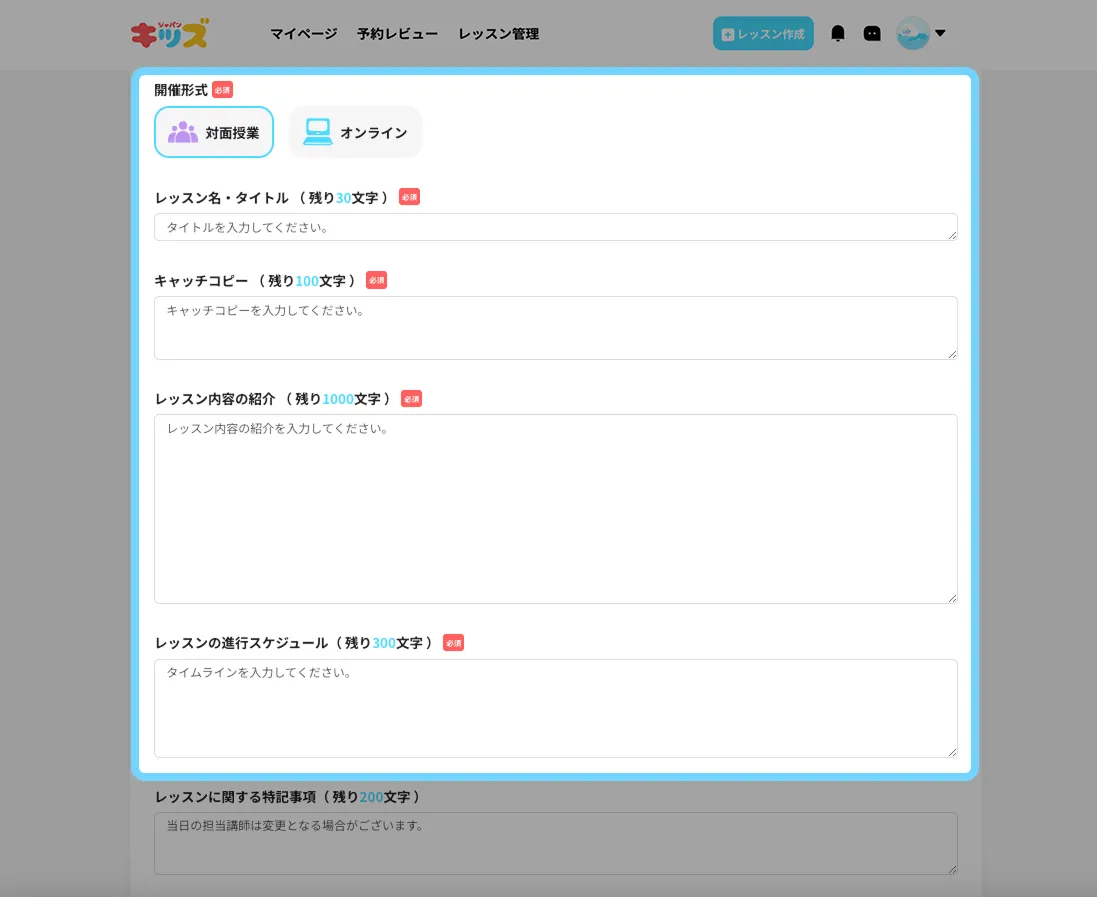This screenshot has height=897, width=1097.
Task: Open the chat messages icon
Action: [x=872, y=34]
